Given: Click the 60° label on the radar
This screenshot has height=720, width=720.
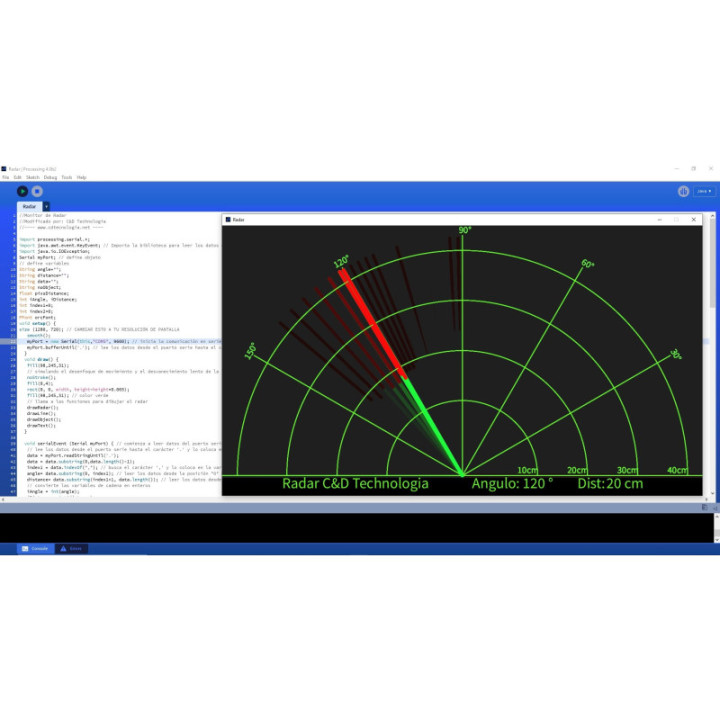Looking at the screenshot, I should click(588, 264).
